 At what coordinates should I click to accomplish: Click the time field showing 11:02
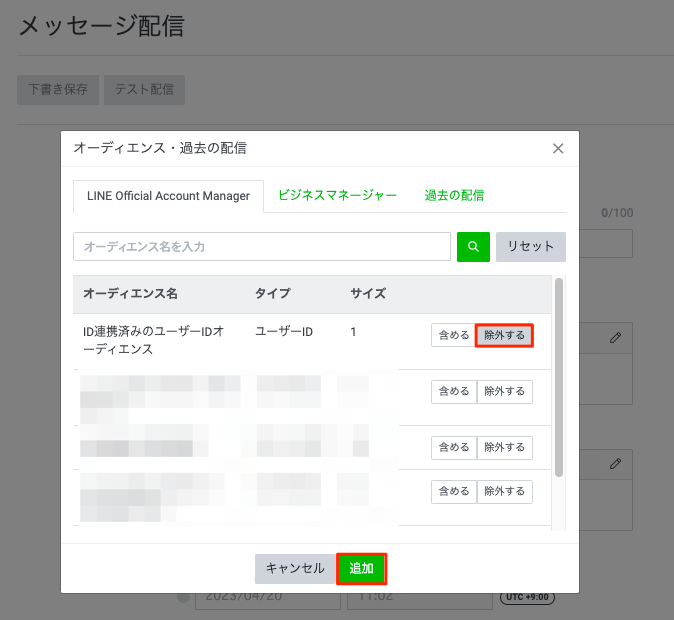[420, 601]
